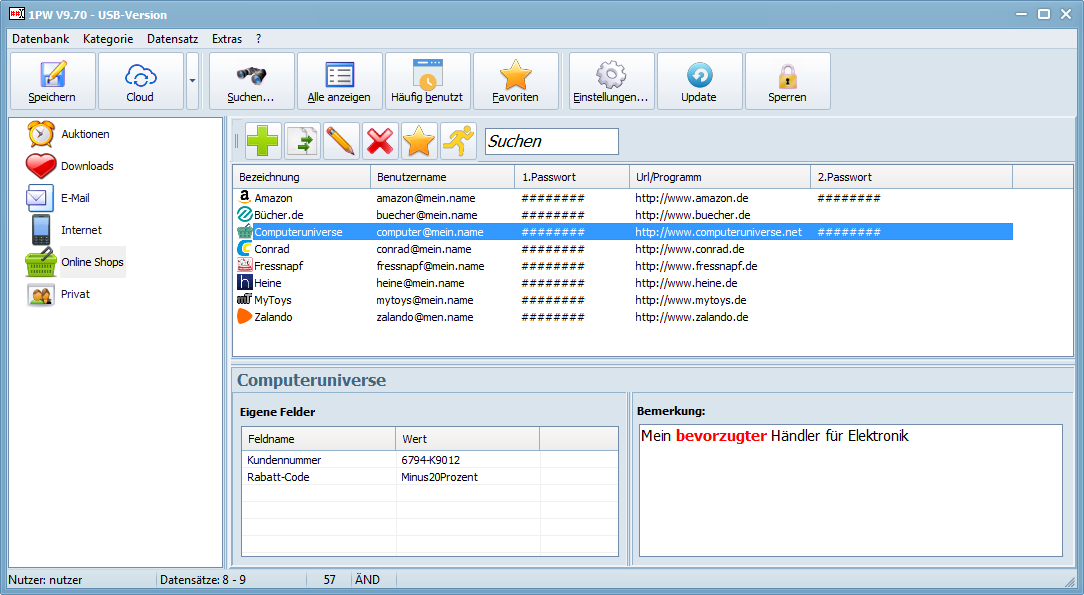Open the ? help menu
Screen dimensions: 1084x595
(x=259, y=39)
